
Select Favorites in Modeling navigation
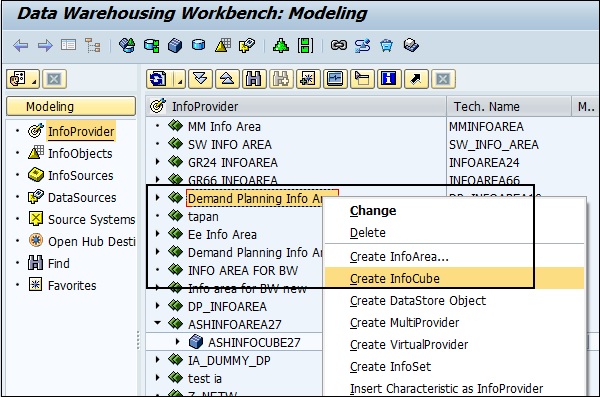coord(72,286)
